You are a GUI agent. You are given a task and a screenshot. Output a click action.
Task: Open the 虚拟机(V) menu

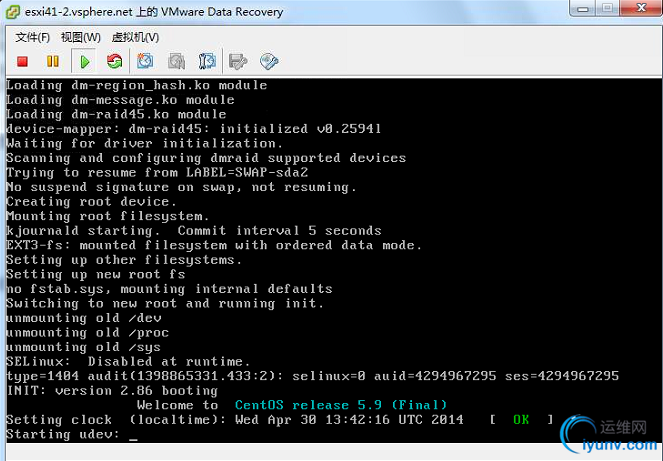(x=135, y=37)
